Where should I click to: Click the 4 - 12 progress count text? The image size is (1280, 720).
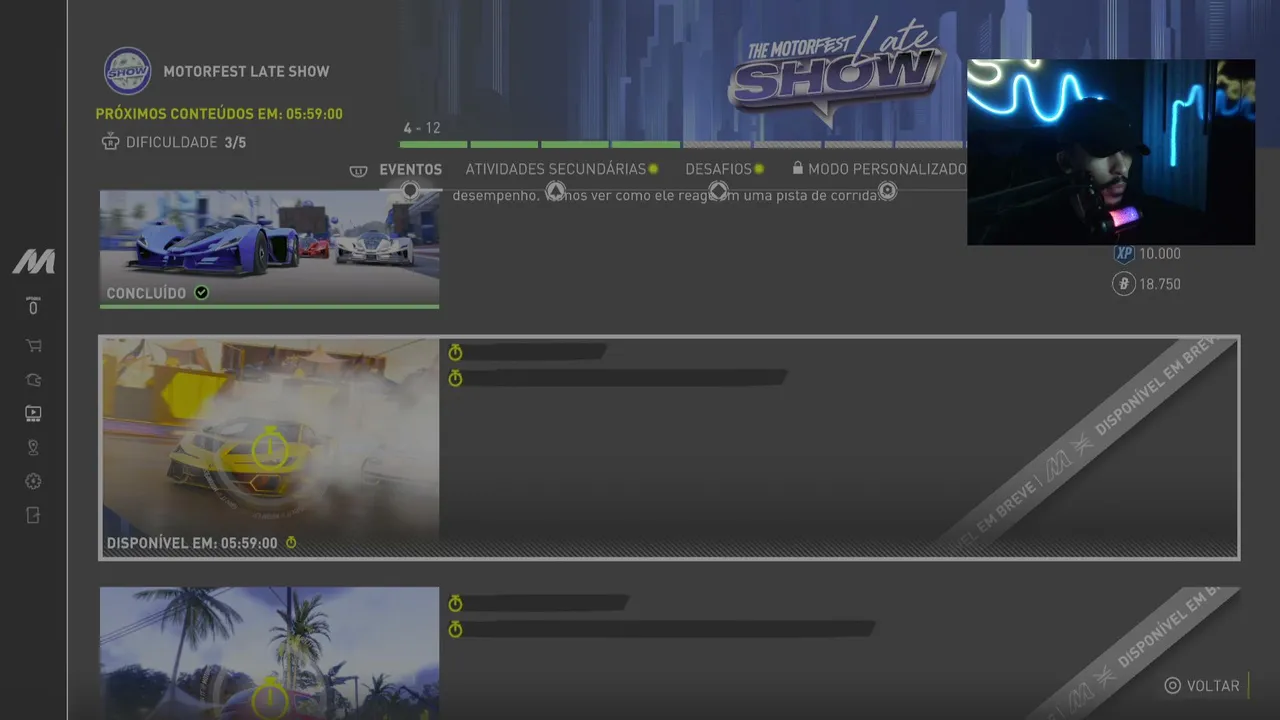point(422,128)
